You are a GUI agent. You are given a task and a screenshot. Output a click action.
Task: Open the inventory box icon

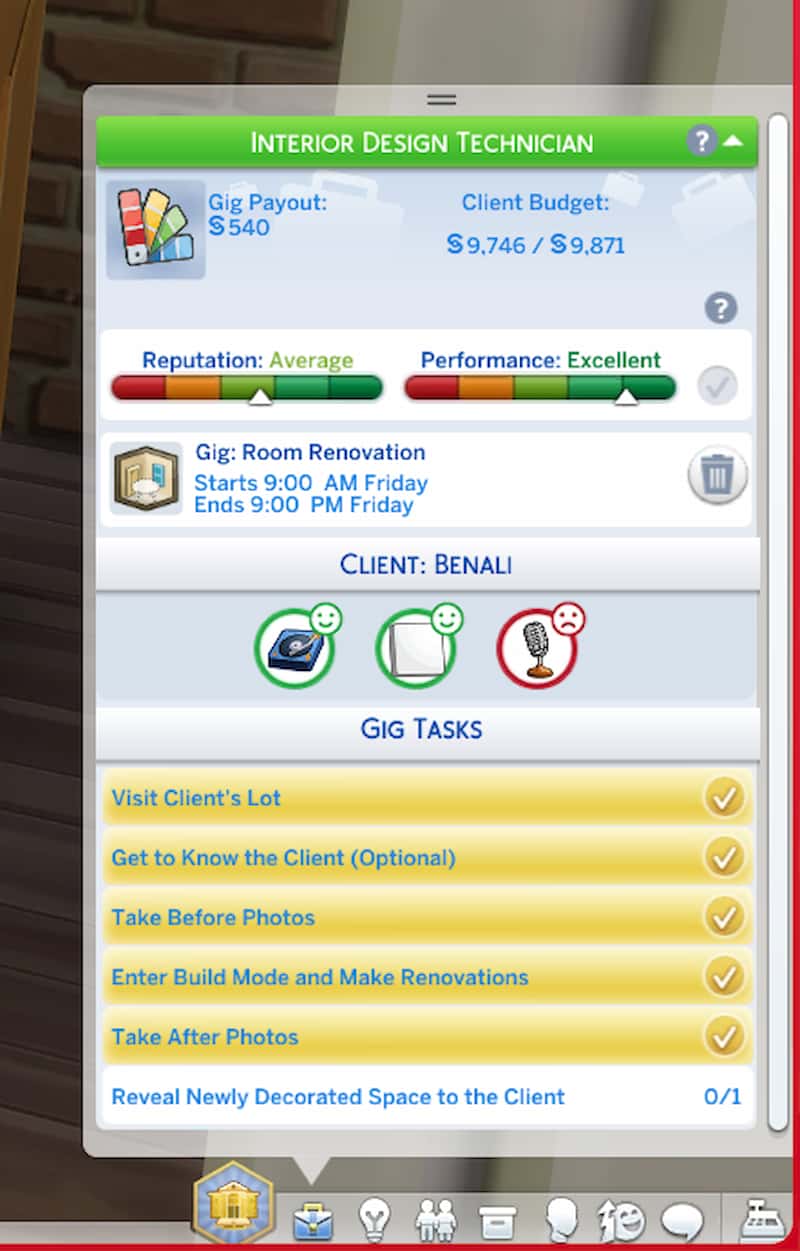(497, 1221)
